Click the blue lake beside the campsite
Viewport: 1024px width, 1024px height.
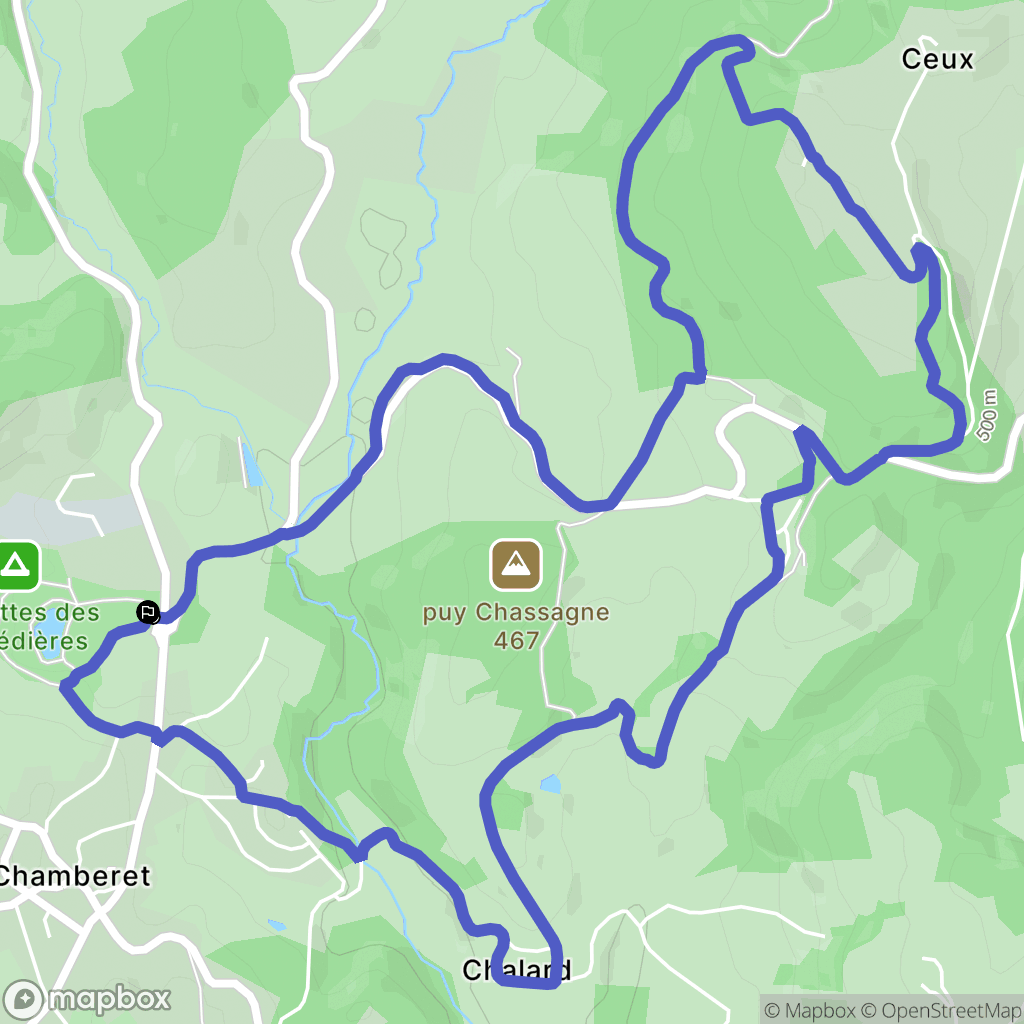click(49, 635)
